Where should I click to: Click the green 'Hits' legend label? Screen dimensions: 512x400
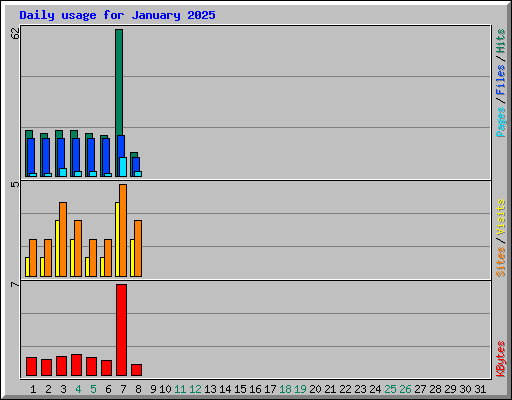[500, 41]
